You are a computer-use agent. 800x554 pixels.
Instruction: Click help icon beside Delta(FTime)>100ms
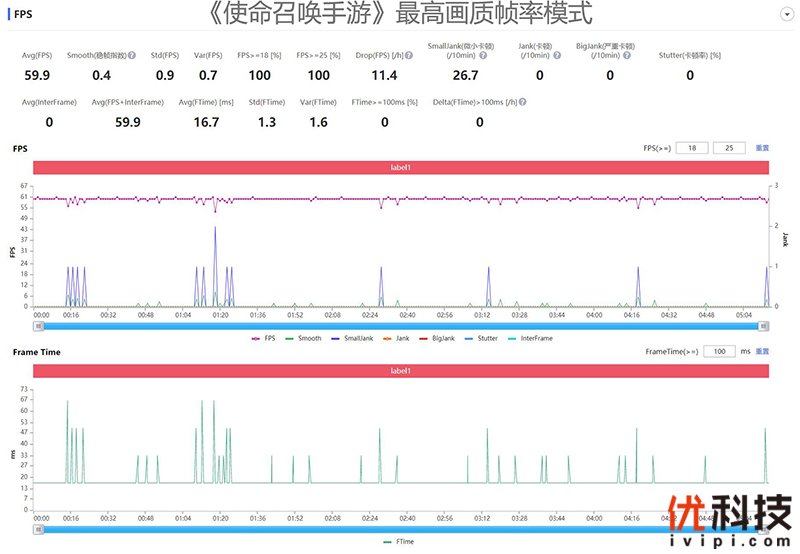coord(523,102)
